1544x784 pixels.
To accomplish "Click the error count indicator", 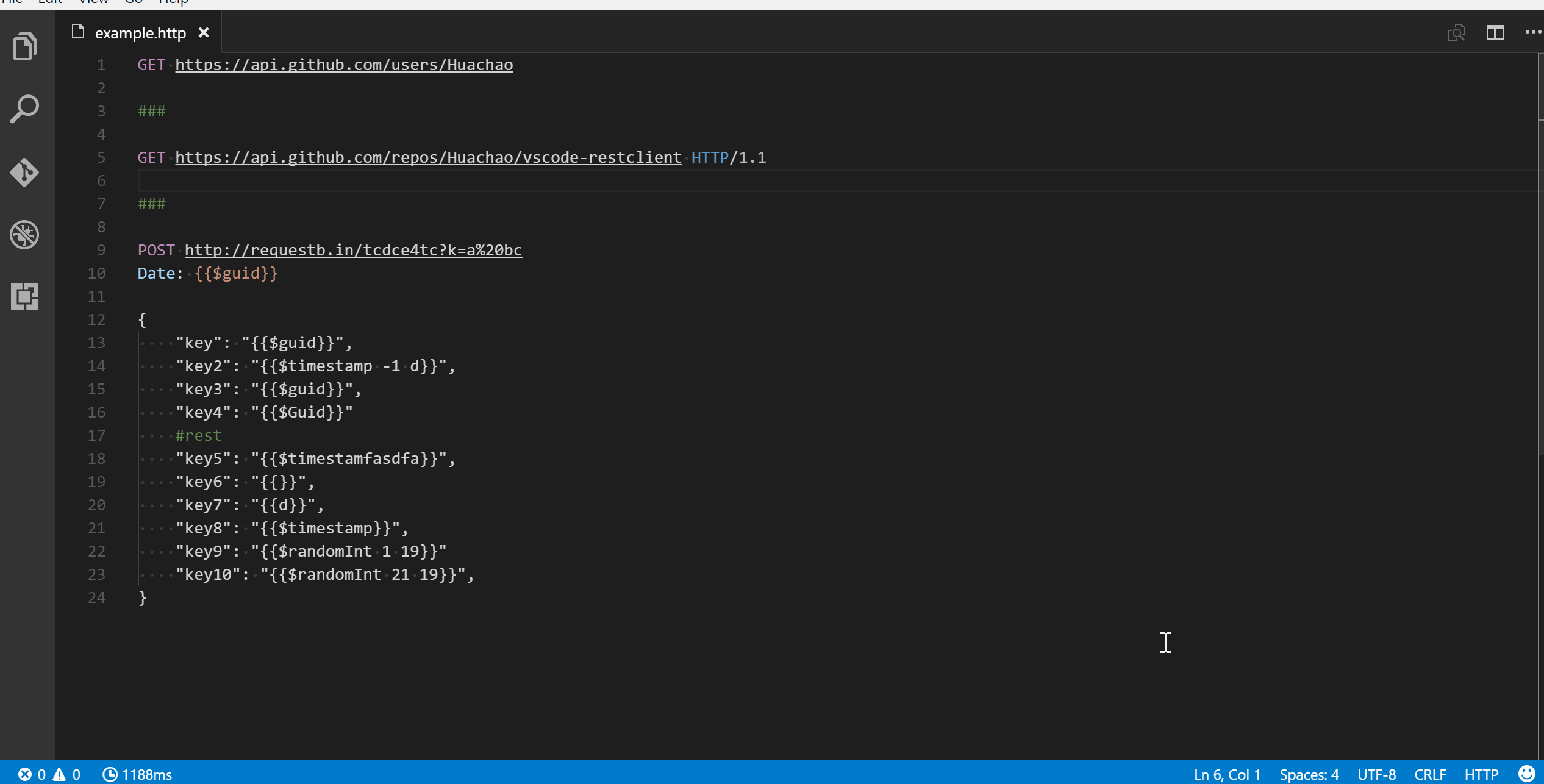I will [32, 774].
